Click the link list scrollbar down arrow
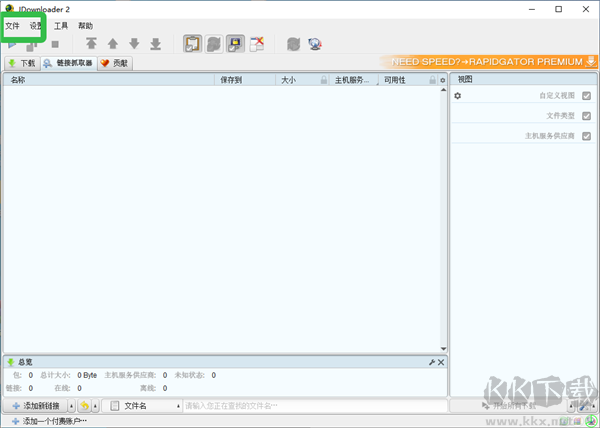This screenshot has height=428, width=600. pyautogui.click(x=443, y=348)
